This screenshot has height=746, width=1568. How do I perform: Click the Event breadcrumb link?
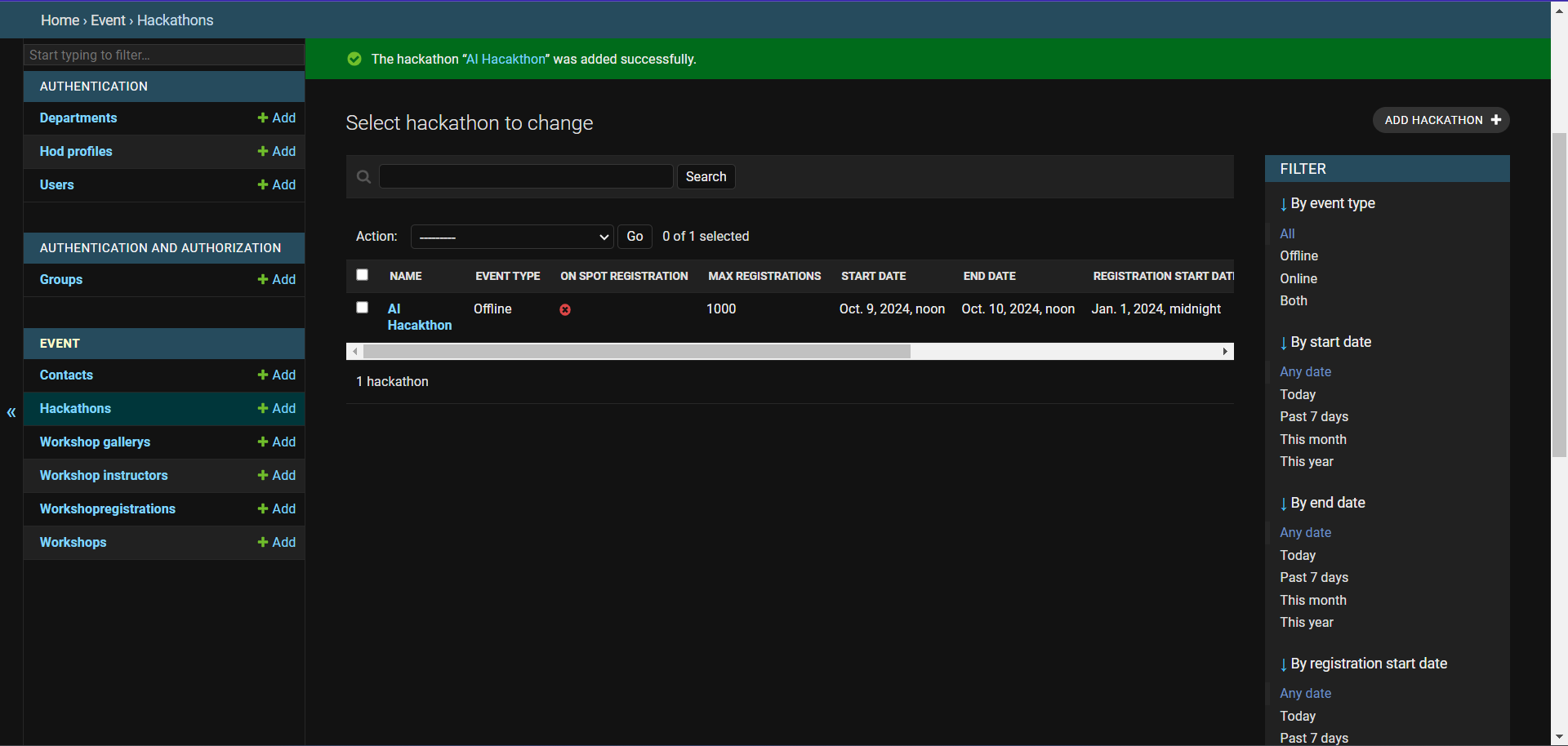pos(109,20)
